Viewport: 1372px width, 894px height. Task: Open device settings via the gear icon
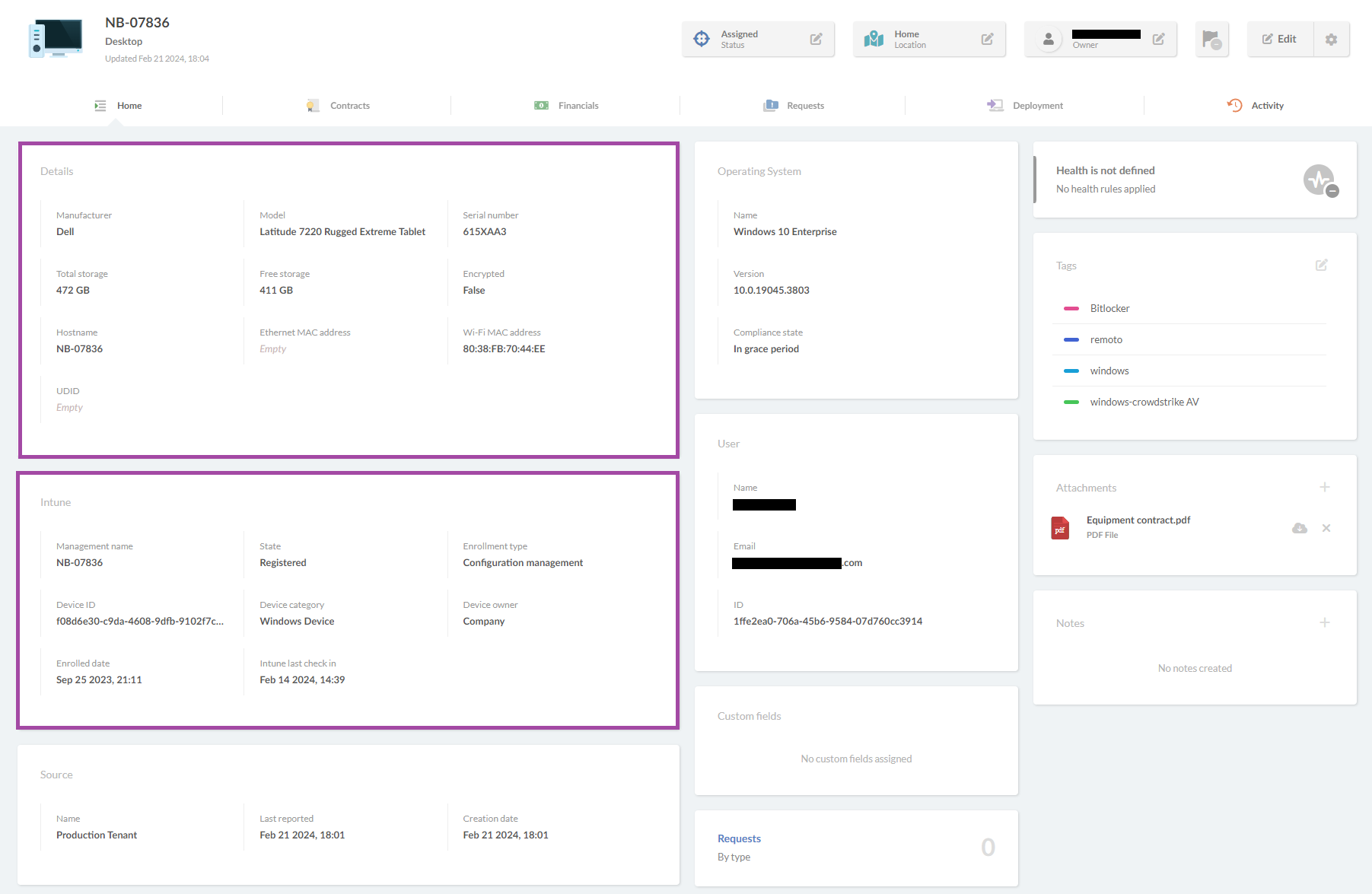(1331, 39)
